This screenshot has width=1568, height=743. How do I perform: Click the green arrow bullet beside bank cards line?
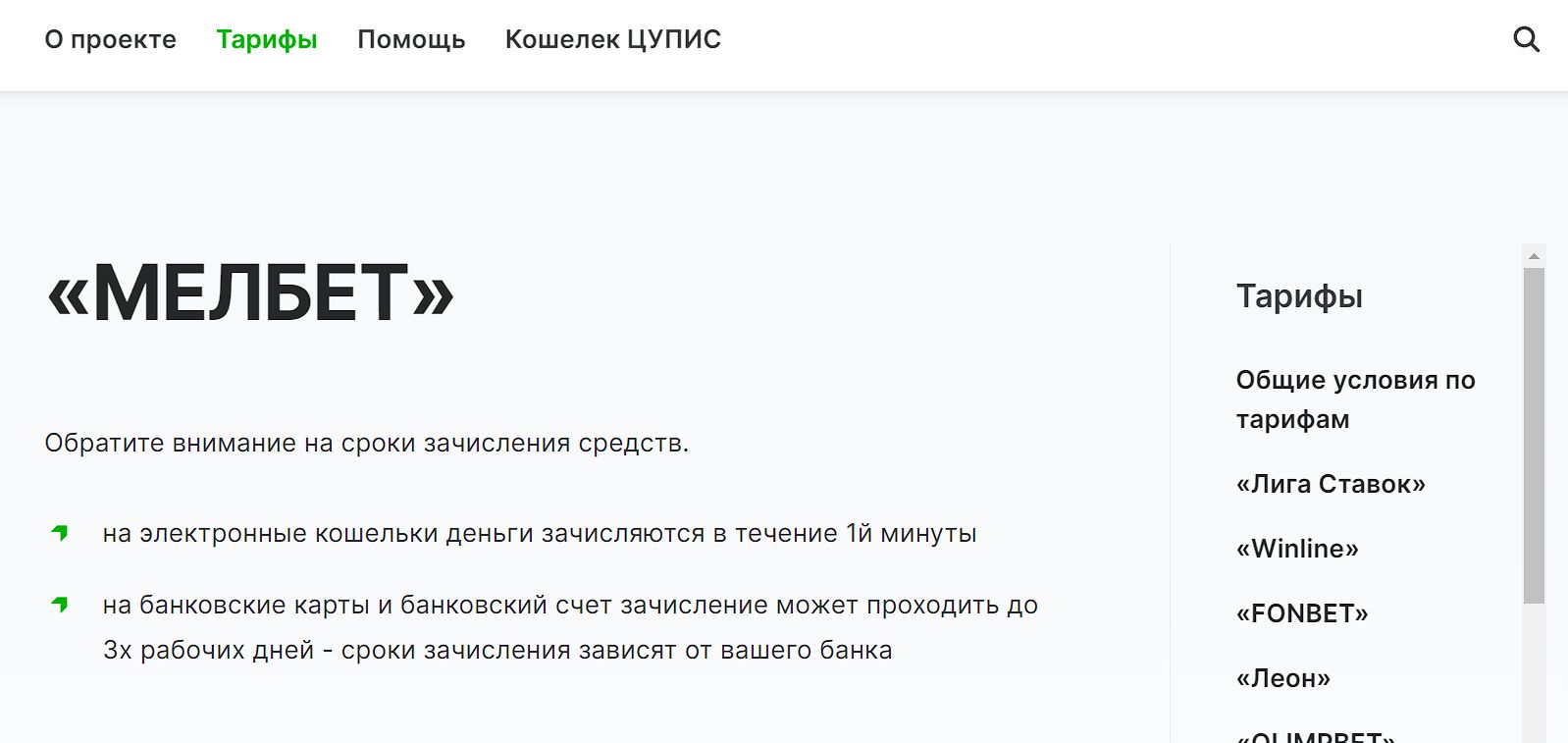[60, 605]
